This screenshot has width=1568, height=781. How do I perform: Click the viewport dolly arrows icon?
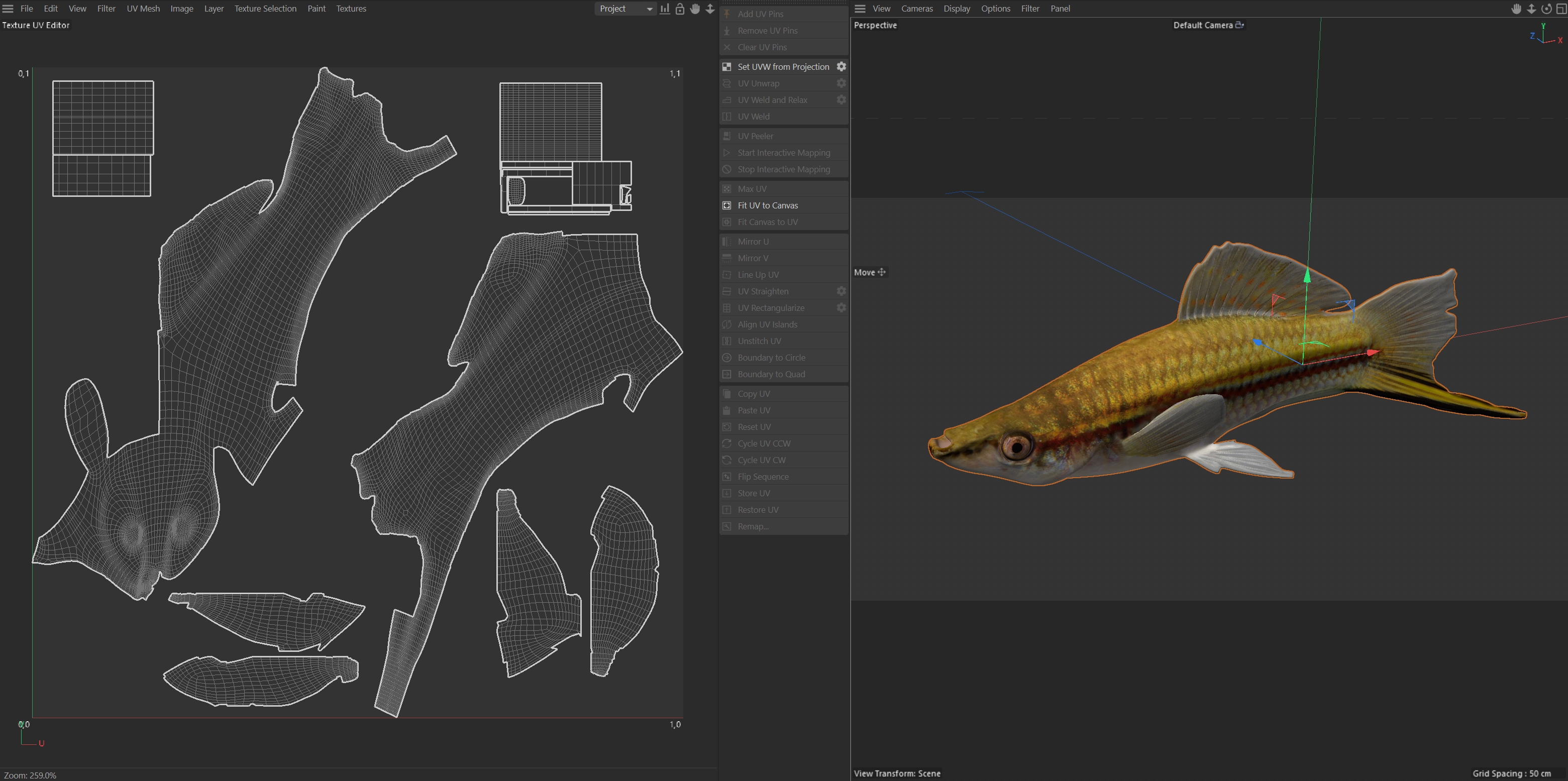(x=1531, y=9)
